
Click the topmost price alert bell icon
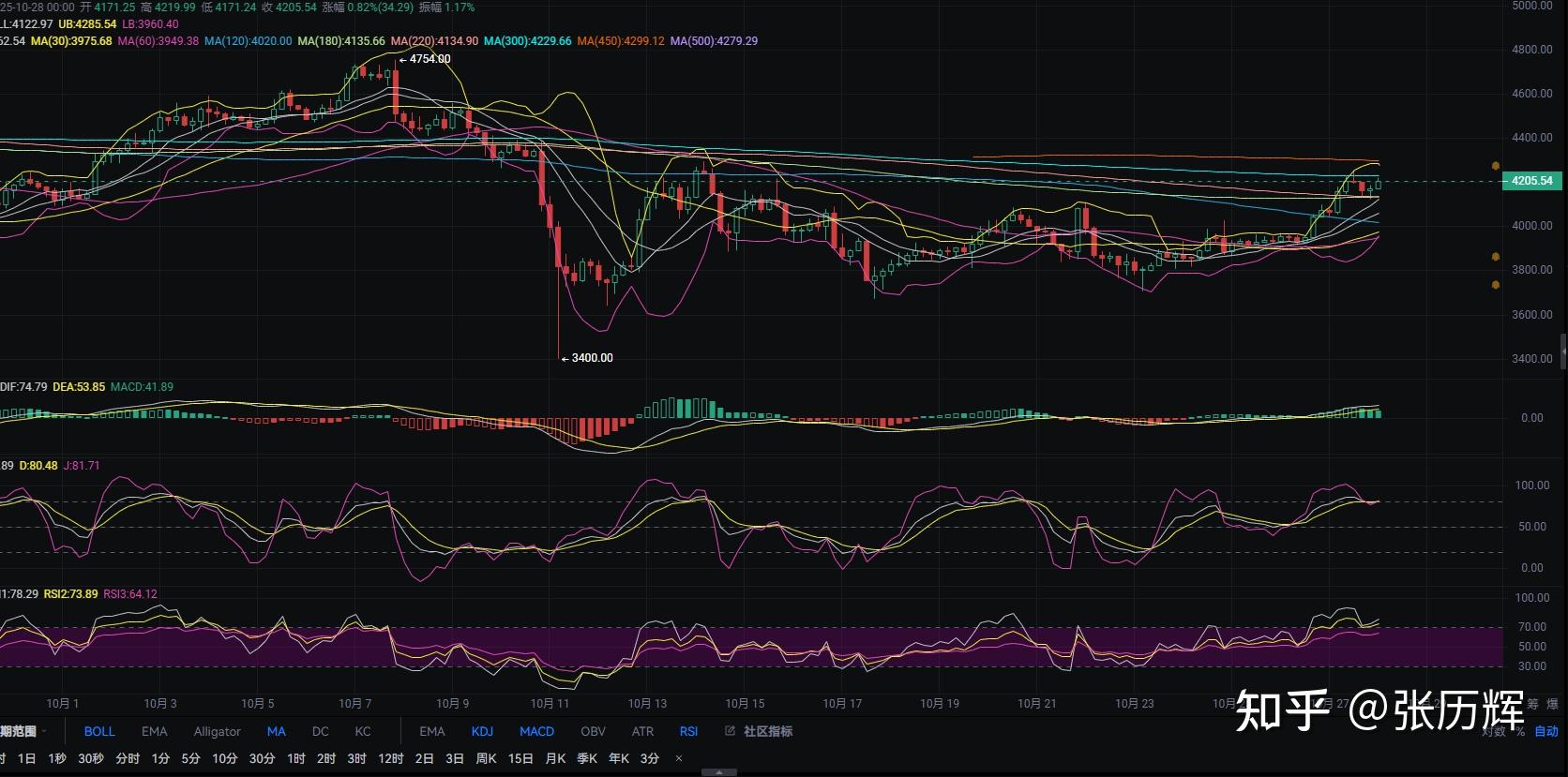1496,166
